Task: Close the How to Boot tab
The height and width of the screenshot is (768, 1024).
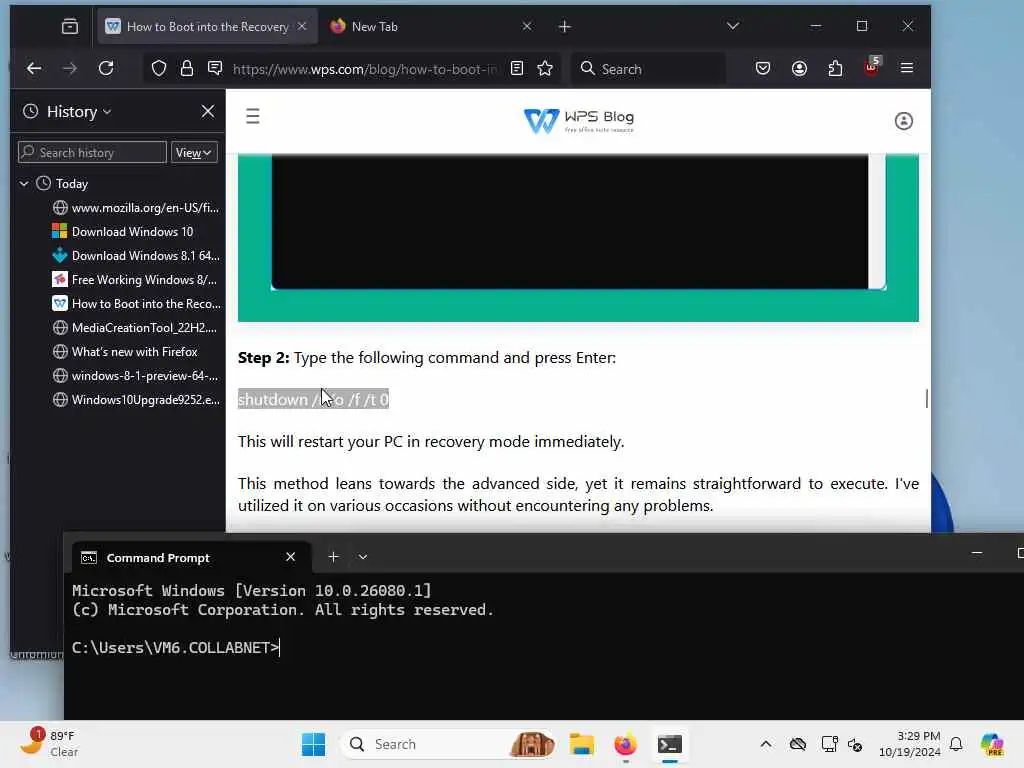Action: pos(302,26)
